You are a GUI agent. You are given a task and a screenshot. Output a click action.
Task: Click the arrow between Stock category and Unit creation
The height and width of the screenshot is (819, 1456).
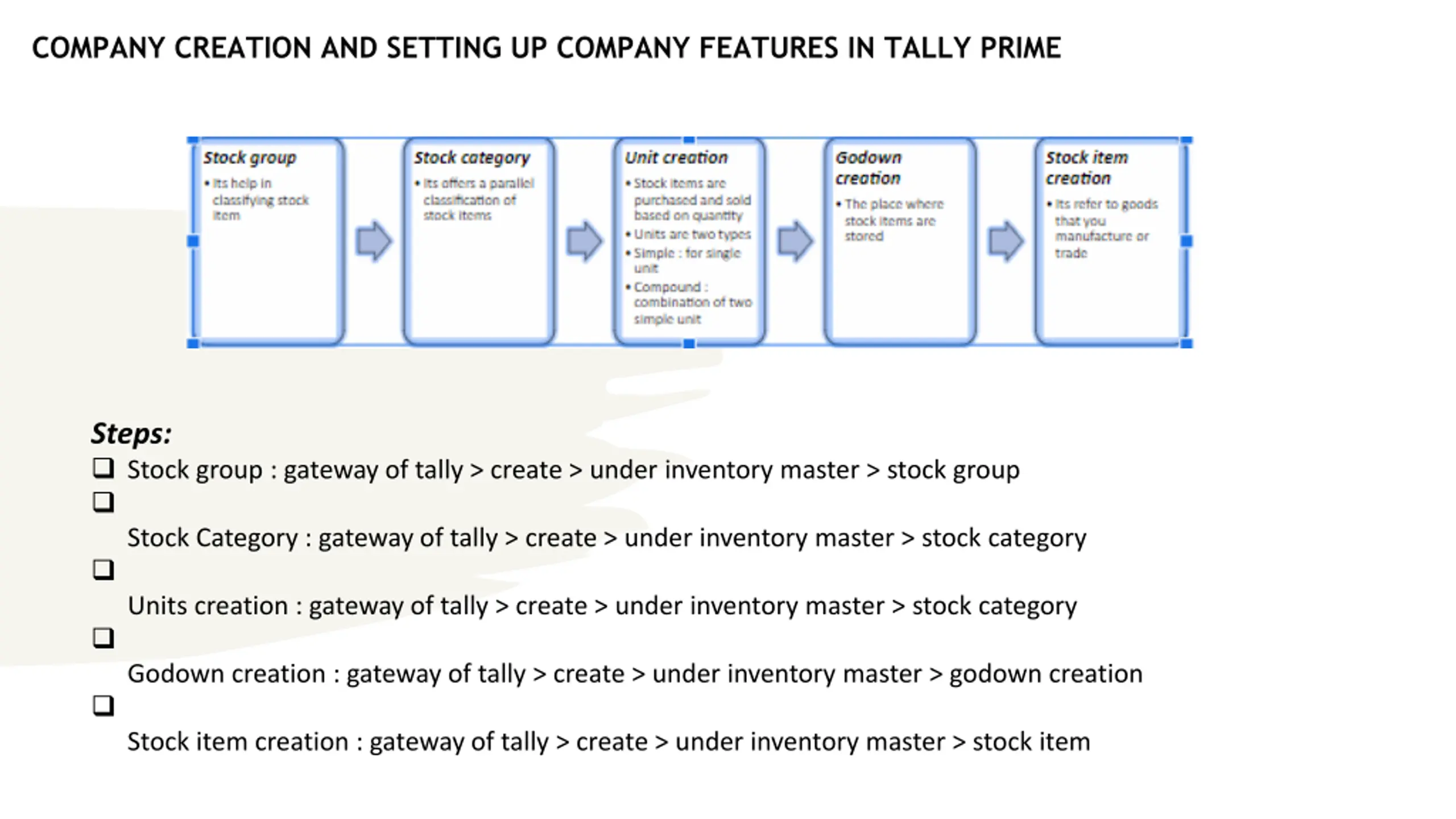tap(584, 241)
